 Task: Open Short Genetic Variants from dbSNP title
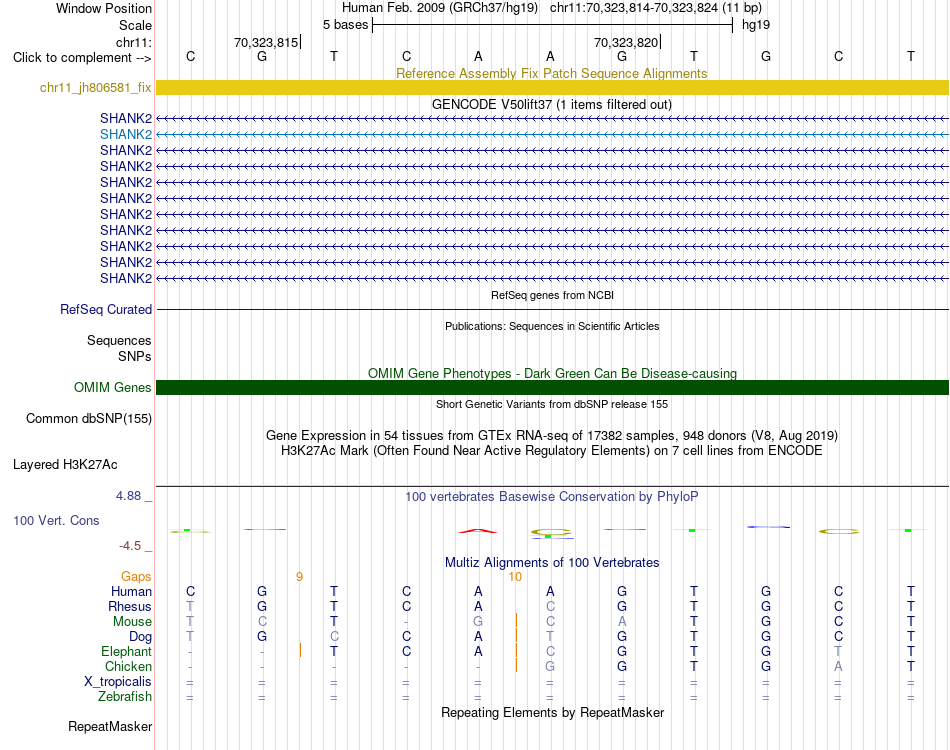[x=552, y=404]
